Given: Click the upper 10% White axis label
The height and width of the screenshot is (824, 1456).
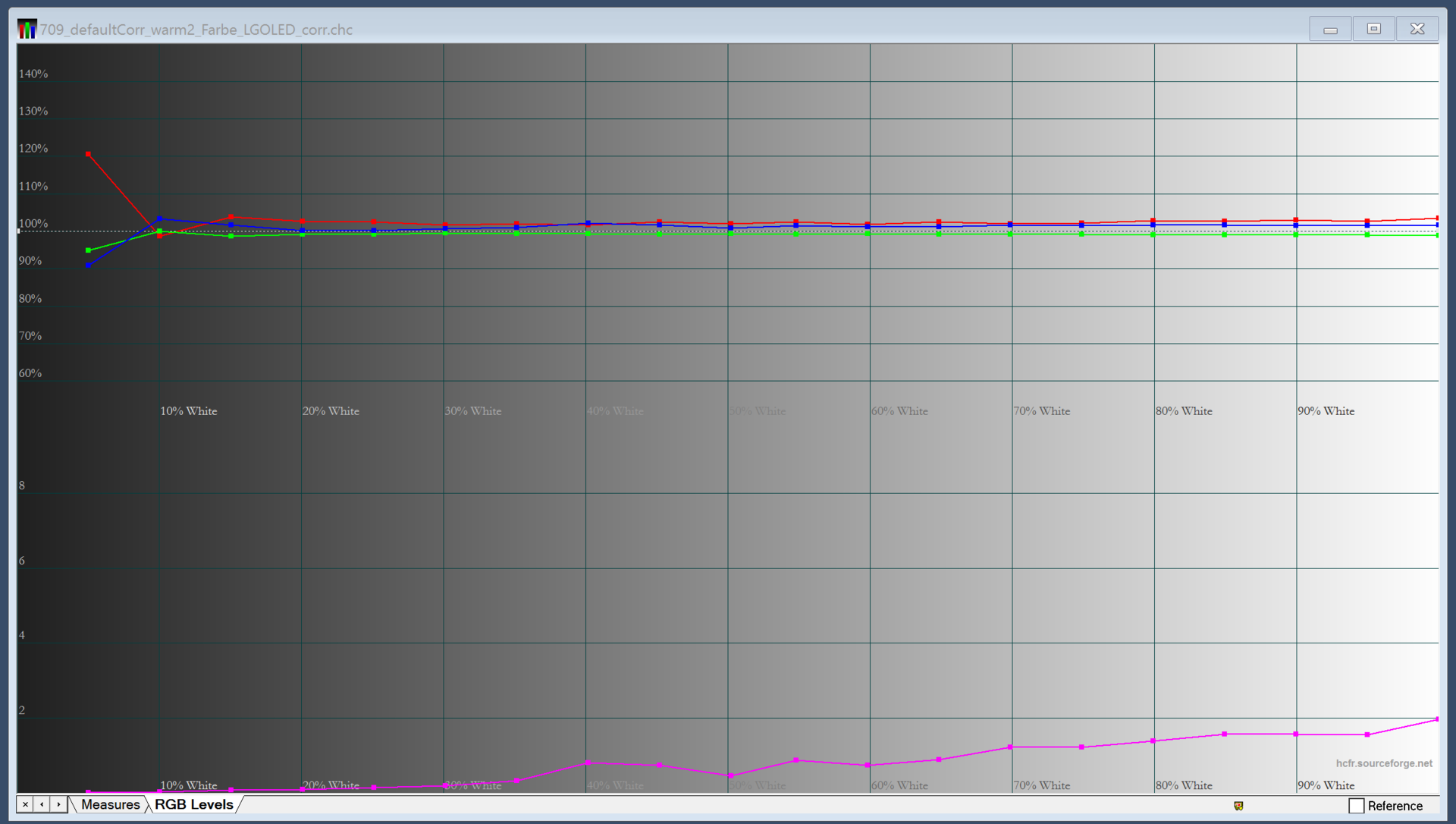Looking at the screenshot, I should [x=188, y=411].
